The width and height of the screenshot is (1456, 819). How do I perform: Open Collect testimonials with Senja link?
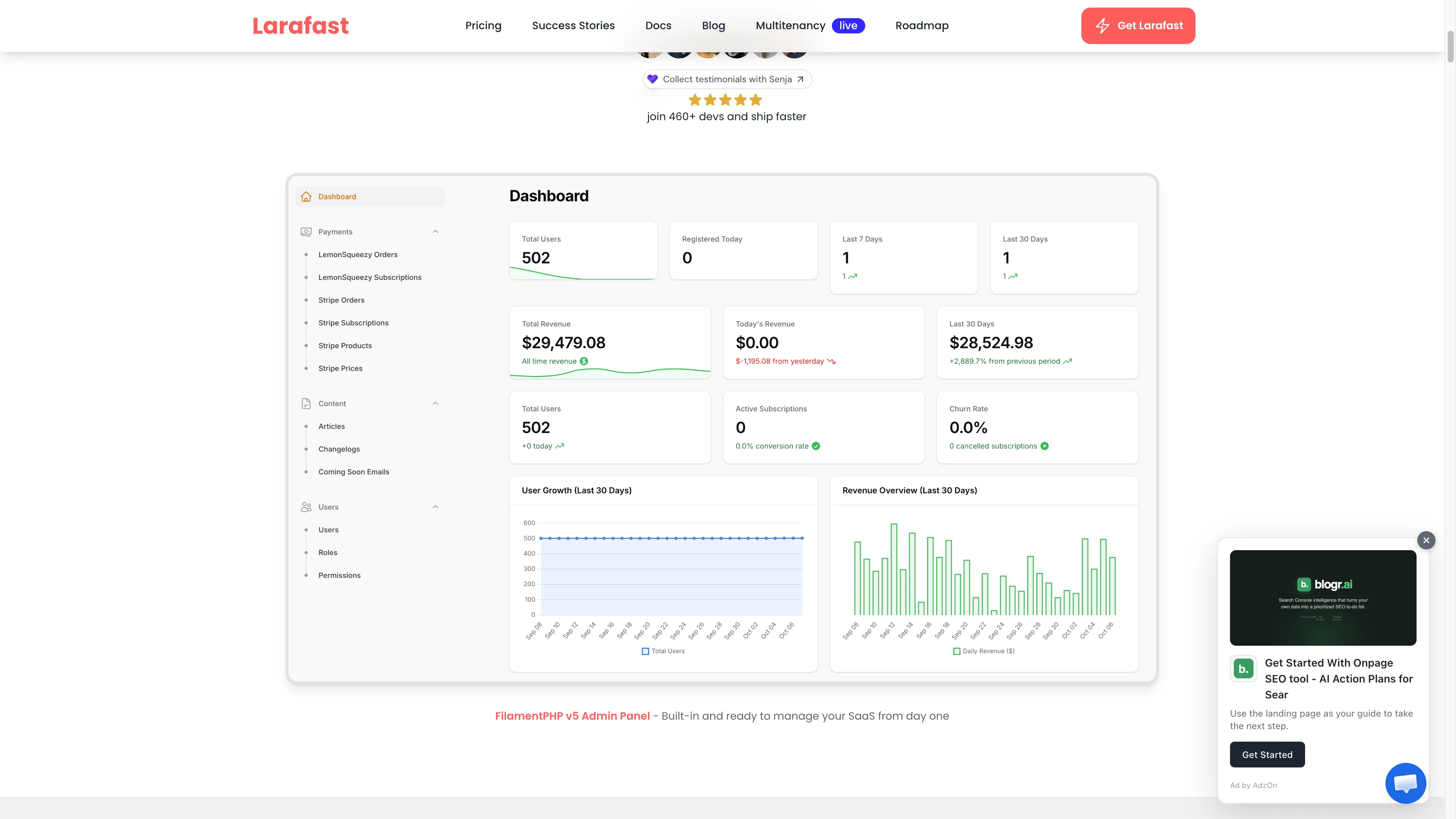click(x=727, y=79)
